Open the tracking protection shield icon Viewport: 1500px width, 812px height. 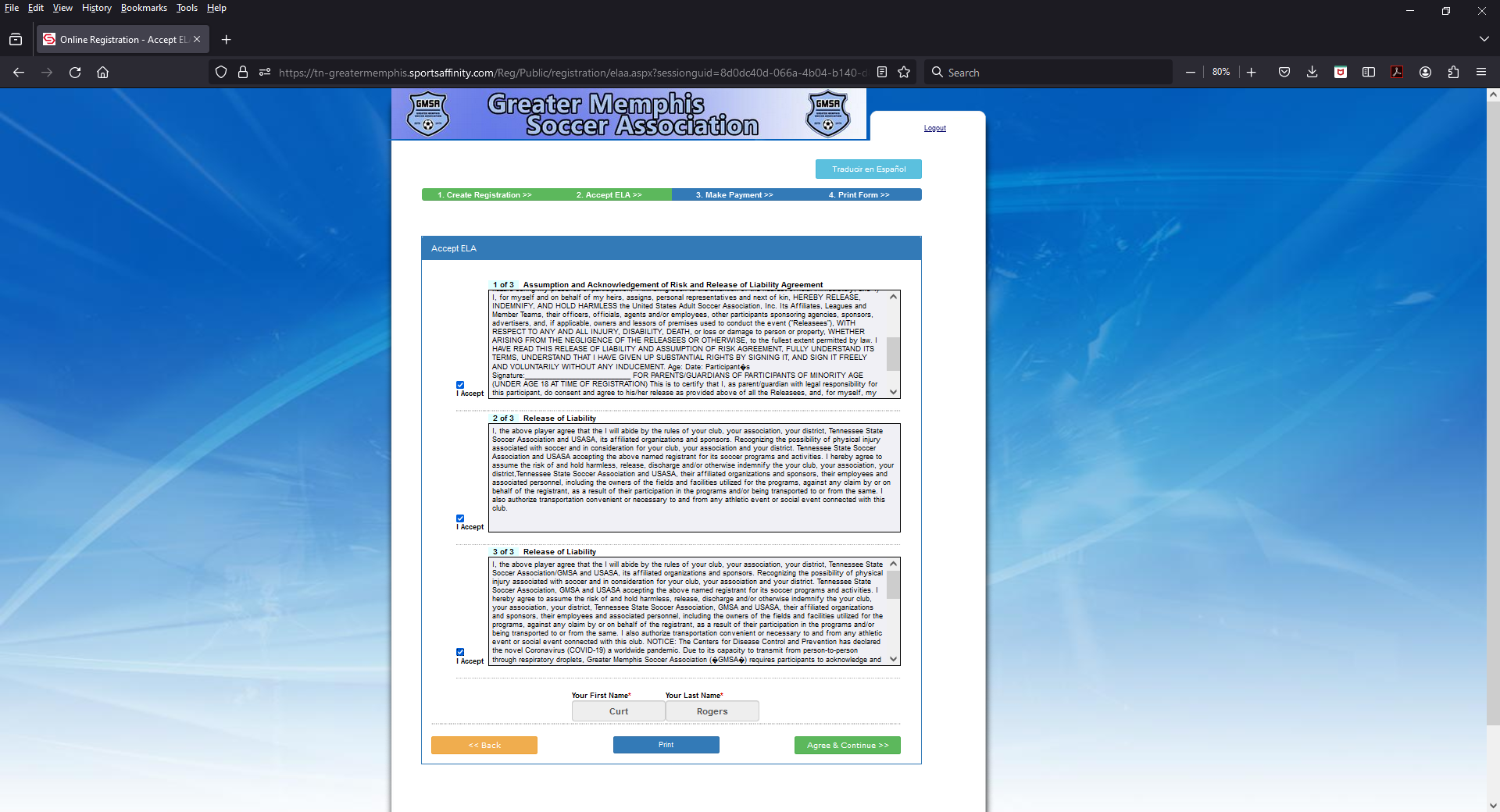[x=221, y=72]
